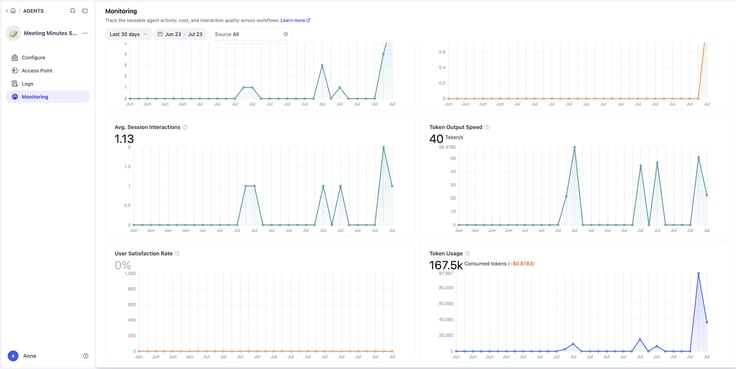Open the Logs page
Viewport: 736px width, 369px height.
[47, 84]
